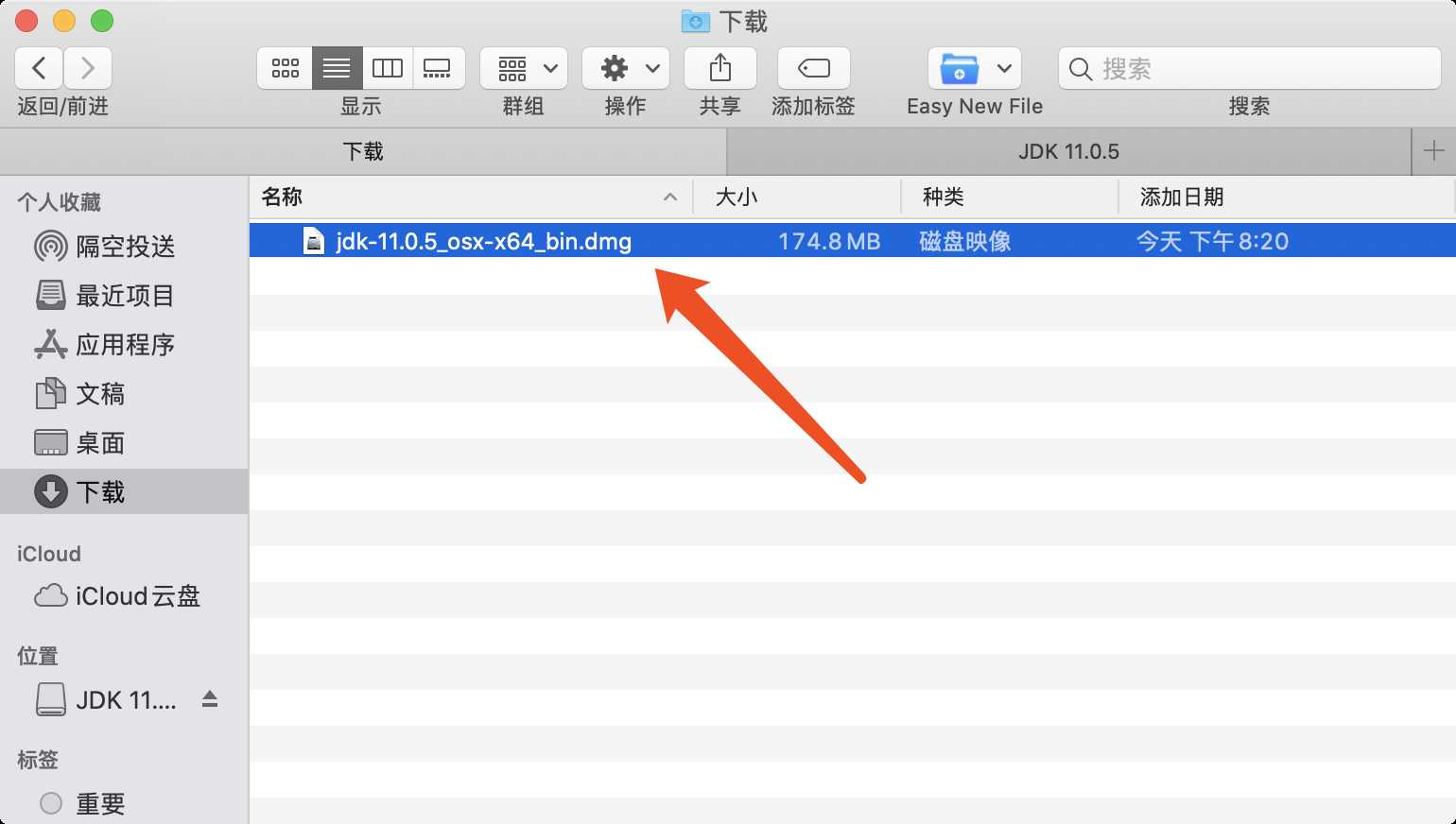The image size is (1456, 824).
Task: Click the iCloud section header
Action: (49, 554)
